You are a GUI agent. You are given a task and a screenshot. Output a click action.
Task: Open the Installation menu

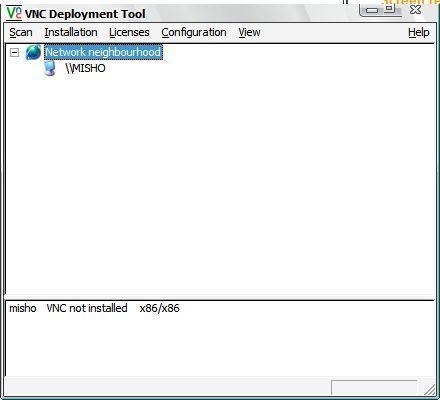[x=71, y=32]
